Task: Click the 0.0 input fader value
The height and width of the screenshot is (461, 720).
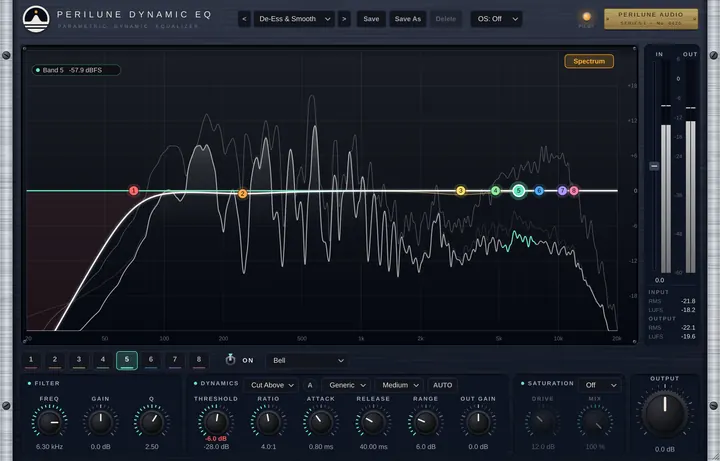Action: coord(659,280)
